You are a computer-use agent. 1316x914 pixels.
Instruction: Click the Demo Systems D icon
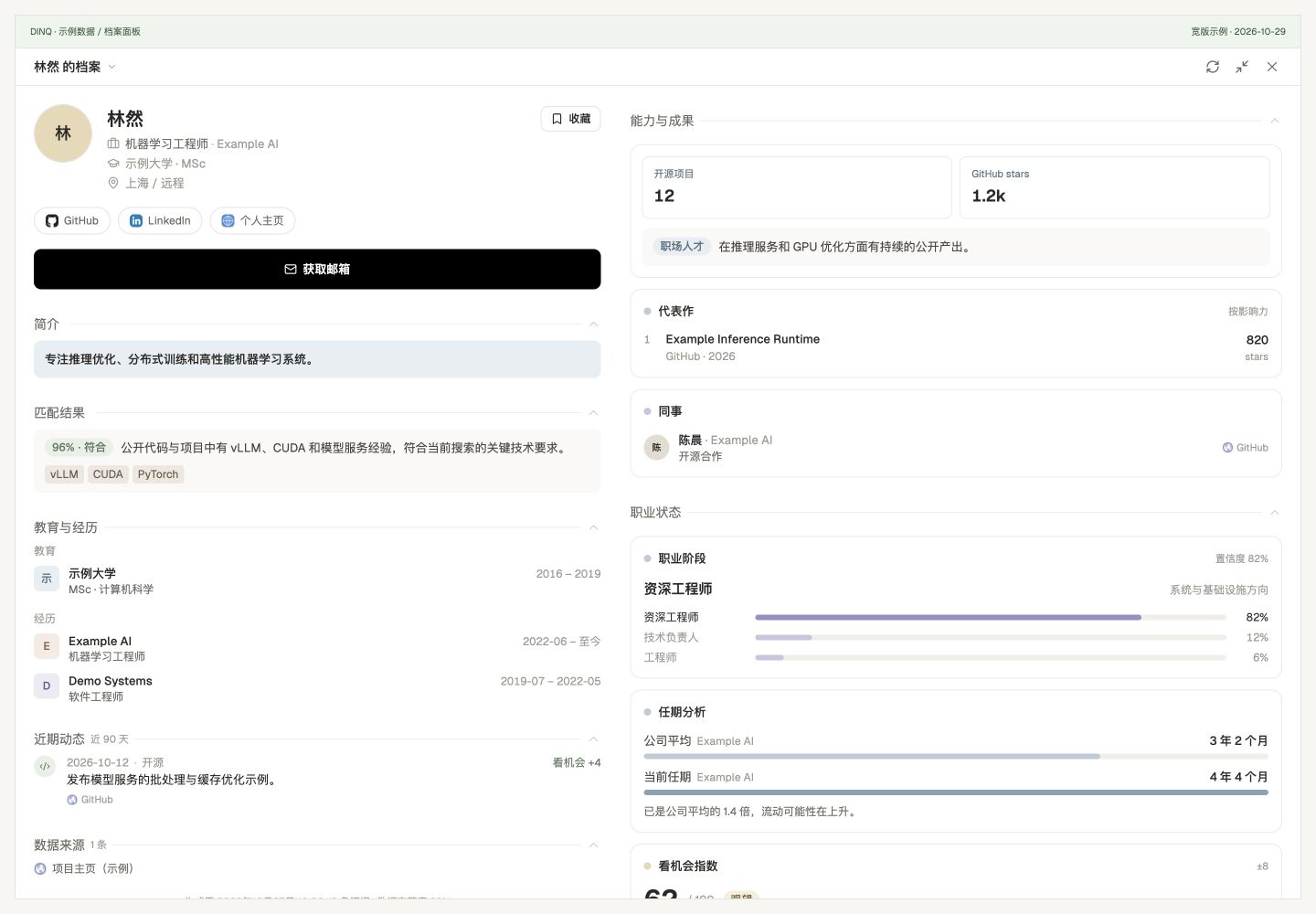point(47,686)
